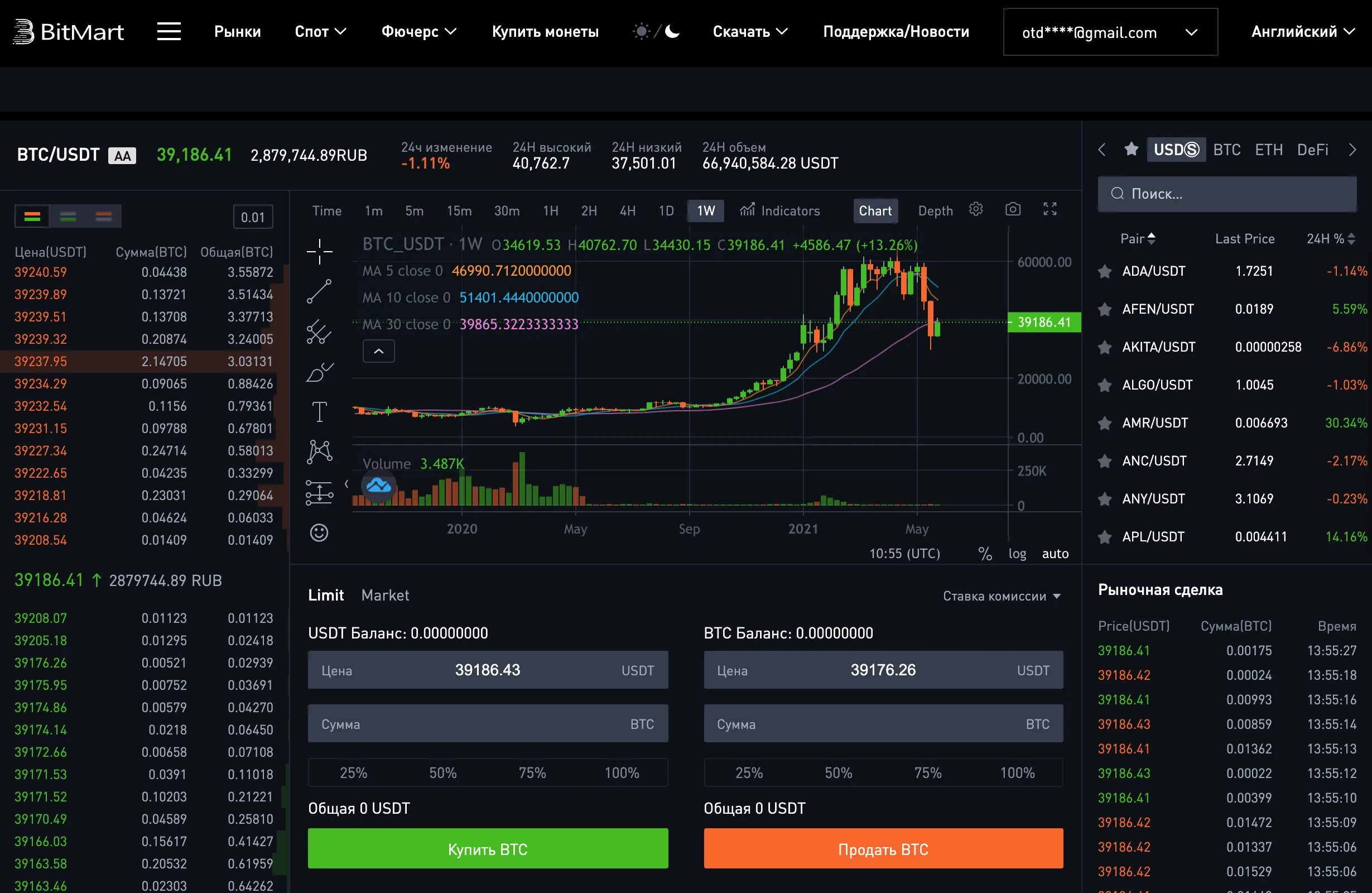Sort market list by Pair column
Viewport: 1372px width, 893px height.
tap(1138, 239)
